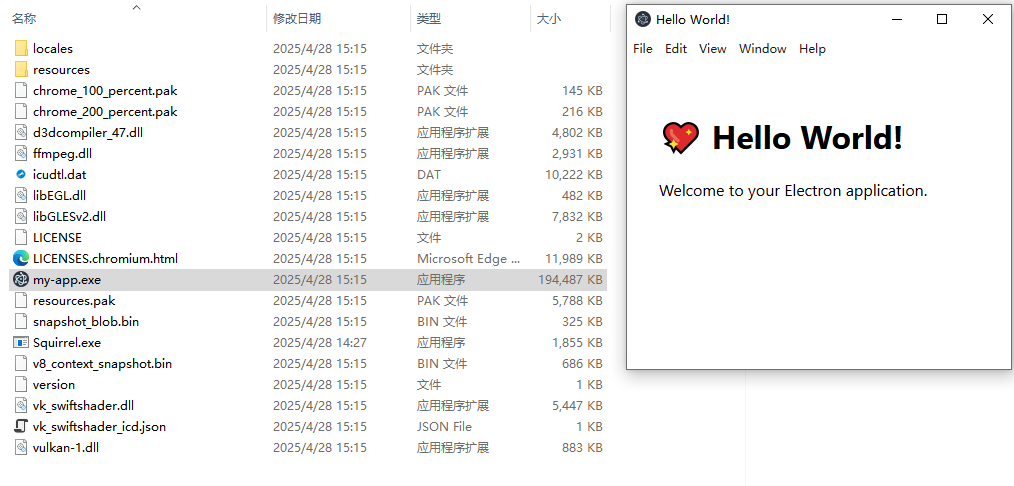This screenshot has width=1014, height=486.
Task: Click the sort arrow above 名称 column
Action: [136, 8]
